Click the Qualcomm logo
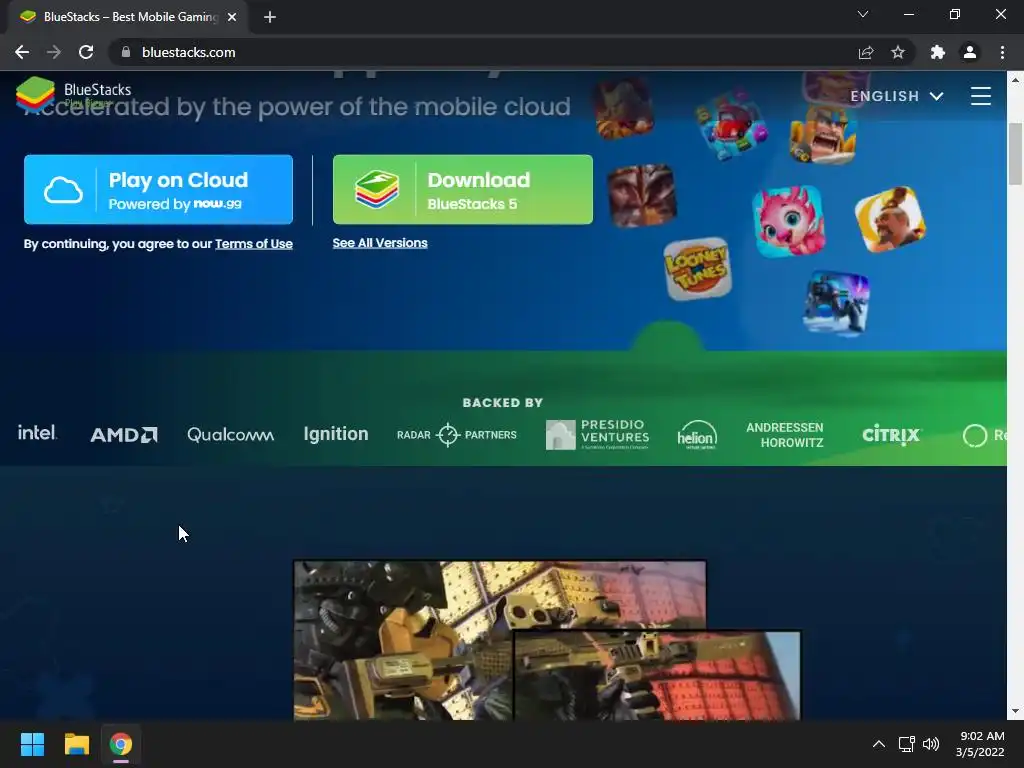 click(230, 434)
